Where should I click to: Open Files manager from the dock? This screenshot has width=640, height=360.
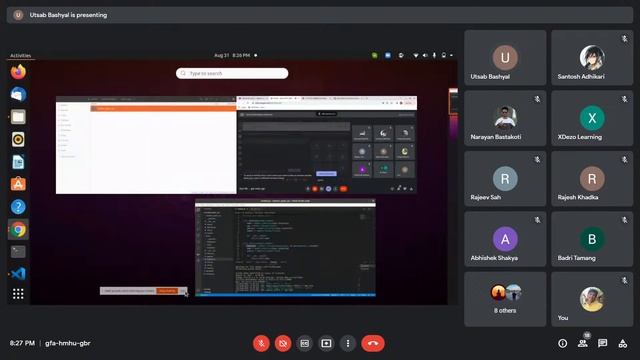[18, 117]
